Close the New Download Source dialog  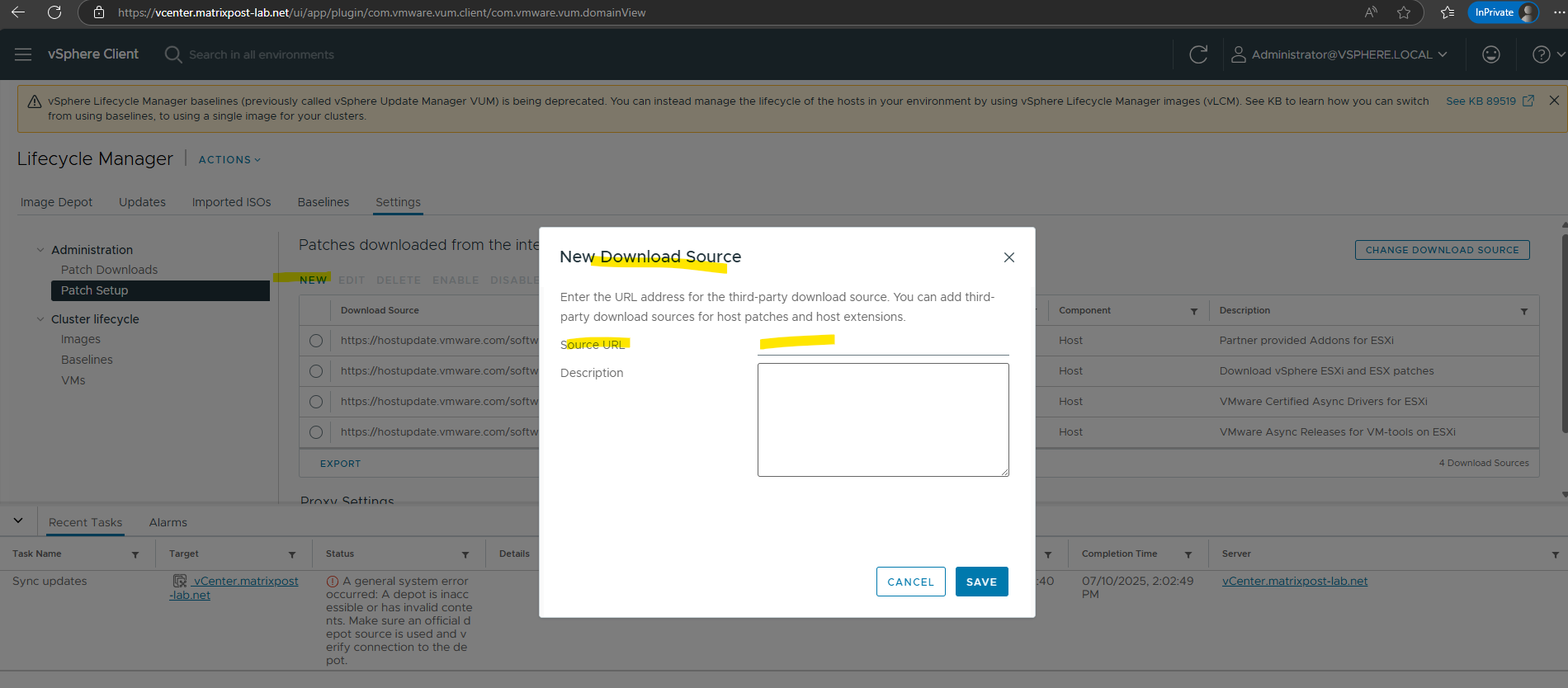(1008, 257)
